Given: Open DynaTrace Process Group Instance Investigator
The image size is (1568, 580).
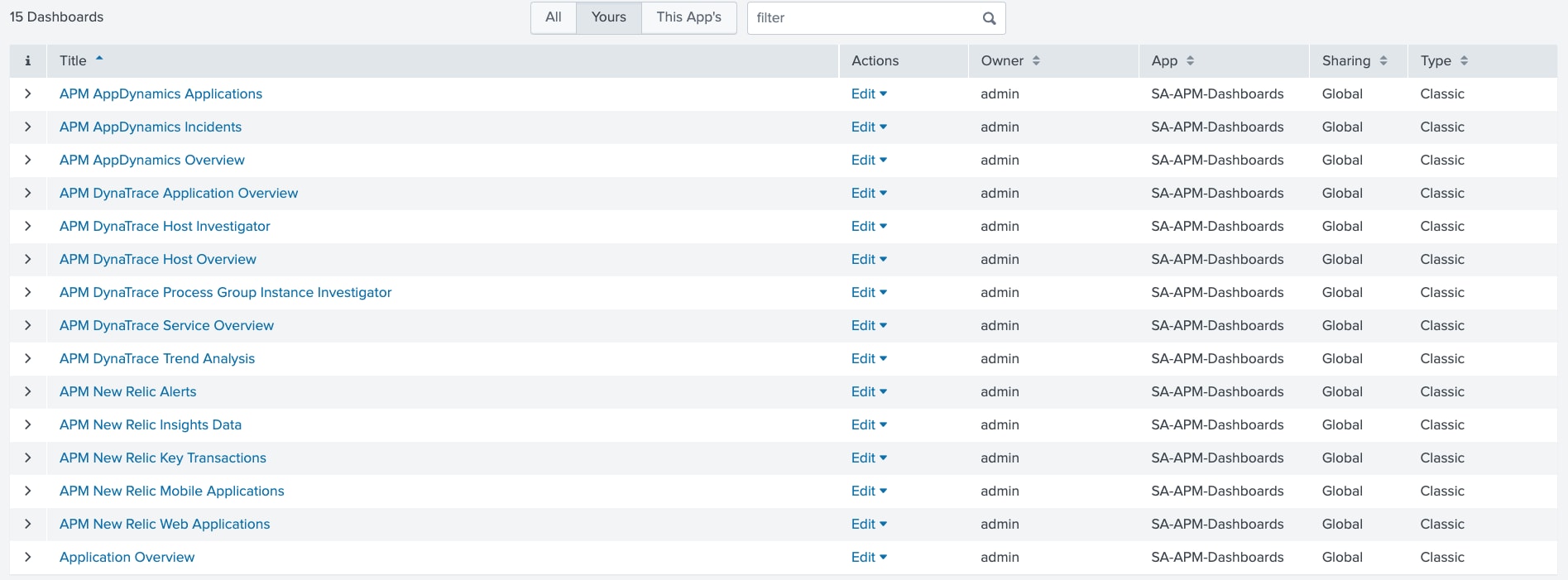Looking at the screenshot, I should coord(226,292).
